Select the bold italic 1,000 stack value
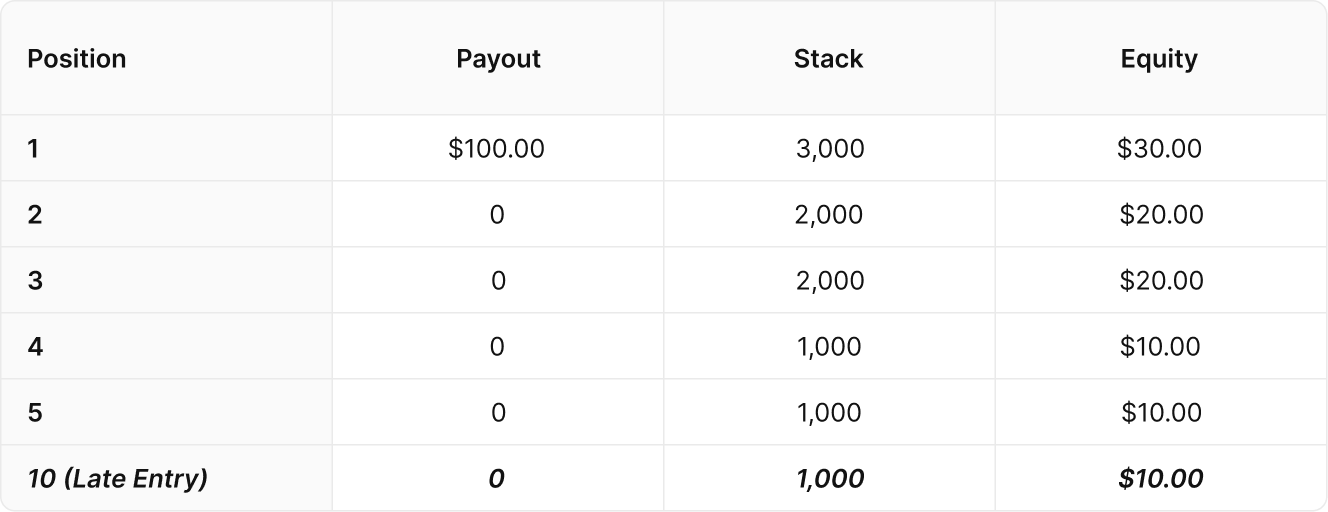Screen dimensions: 1328x512 pyautogui.click(x=830, y=479)
